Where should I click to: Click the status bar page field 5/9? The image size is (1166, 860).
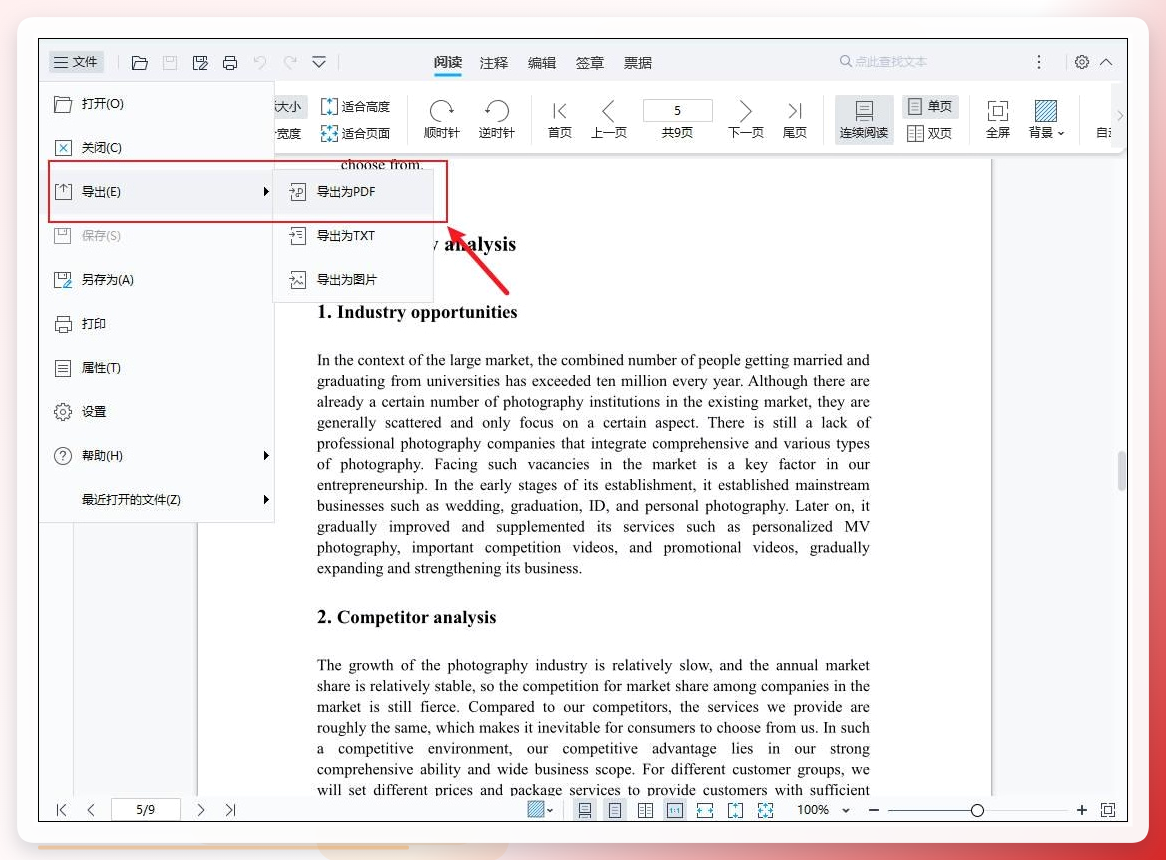coord(146,809)
